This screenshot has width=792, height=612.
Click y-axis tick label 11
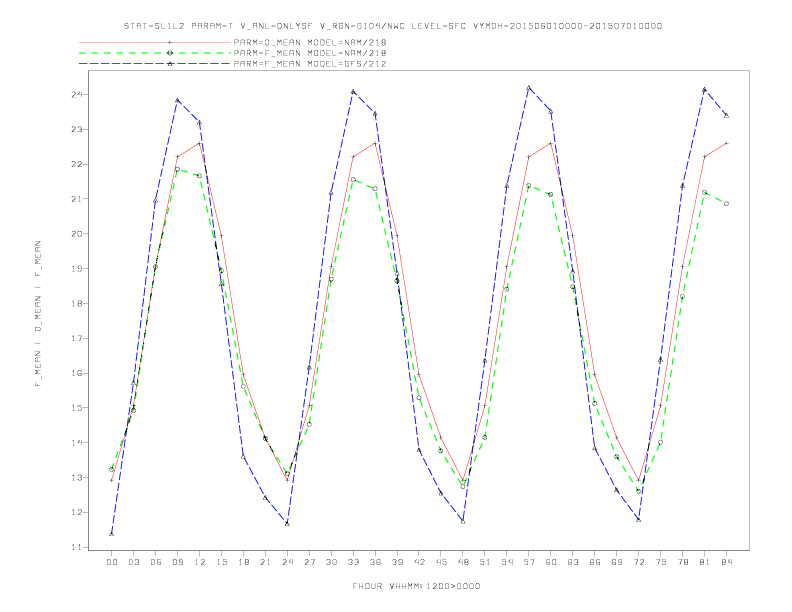click(77, 547)
